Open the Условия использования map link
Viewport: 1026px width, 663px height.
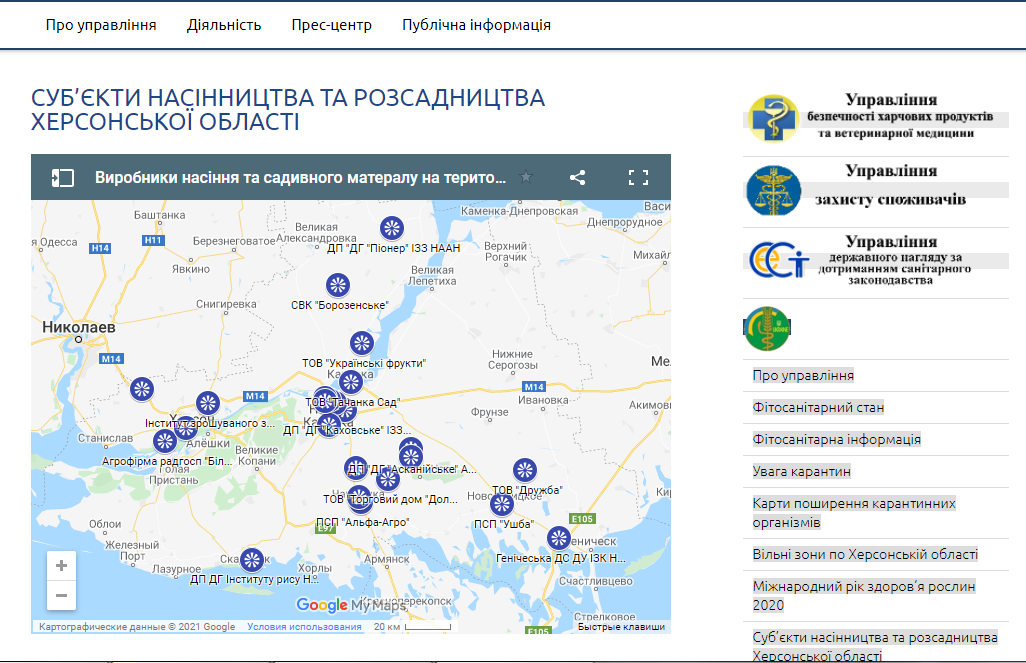(304, 627)
